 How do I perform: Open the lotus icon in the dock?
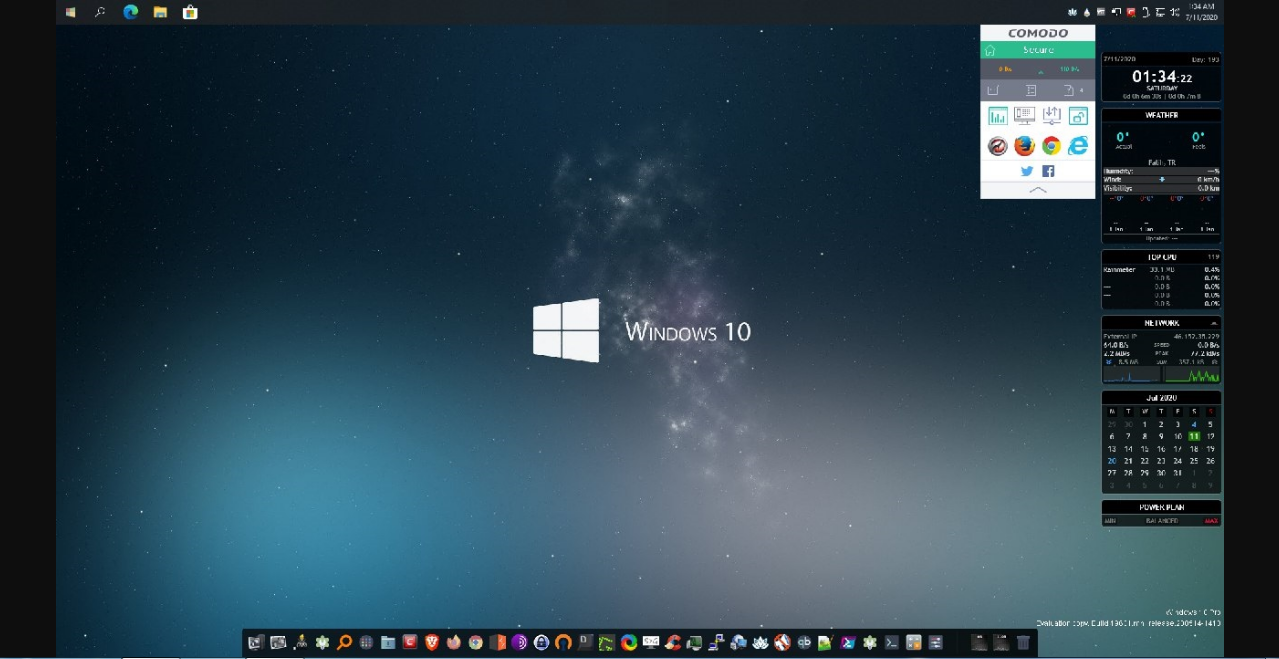[x=759, y=642]
